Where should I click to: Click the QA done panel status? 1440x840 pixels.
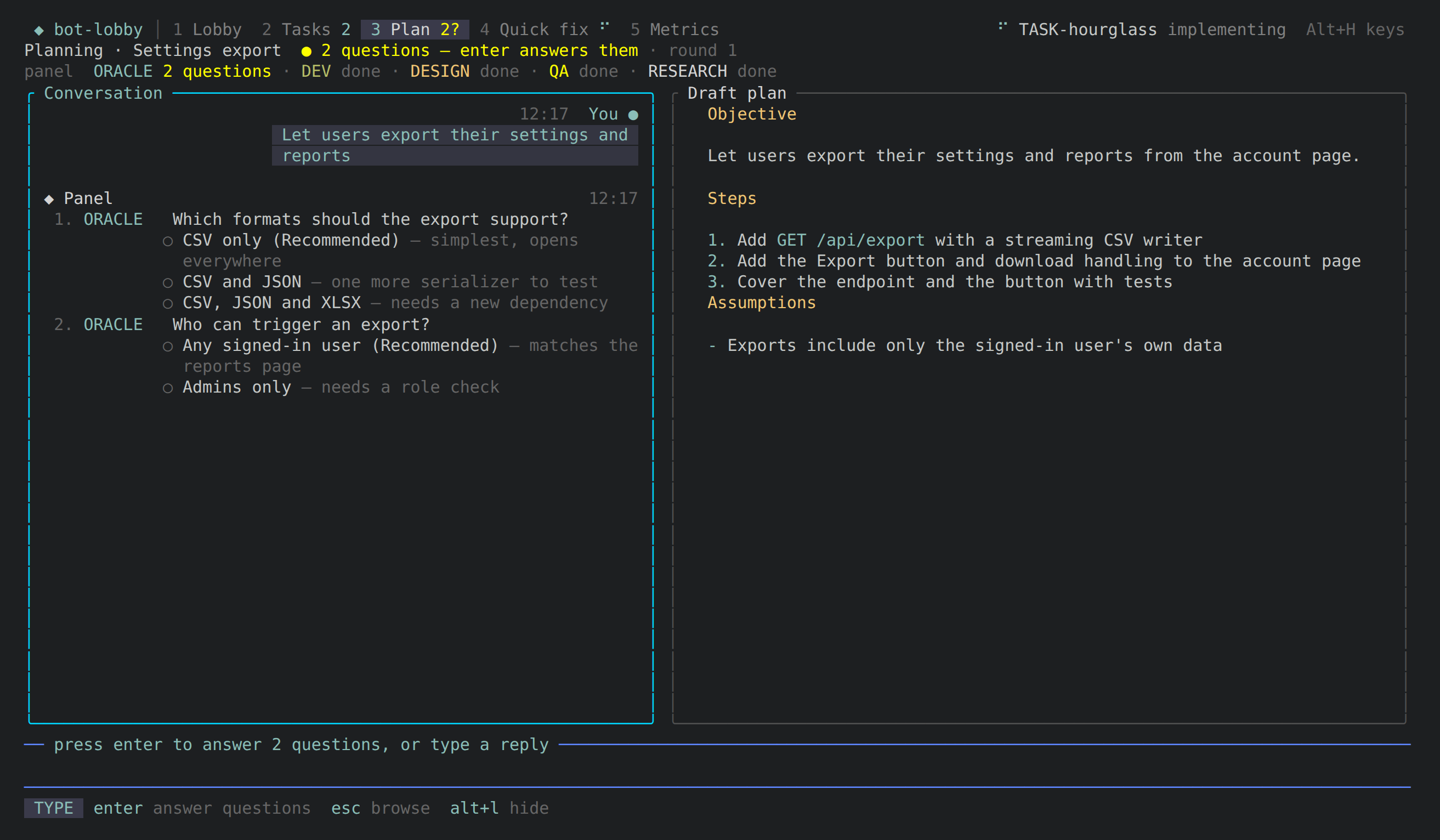pyautogui.click(x=583, y=71)
